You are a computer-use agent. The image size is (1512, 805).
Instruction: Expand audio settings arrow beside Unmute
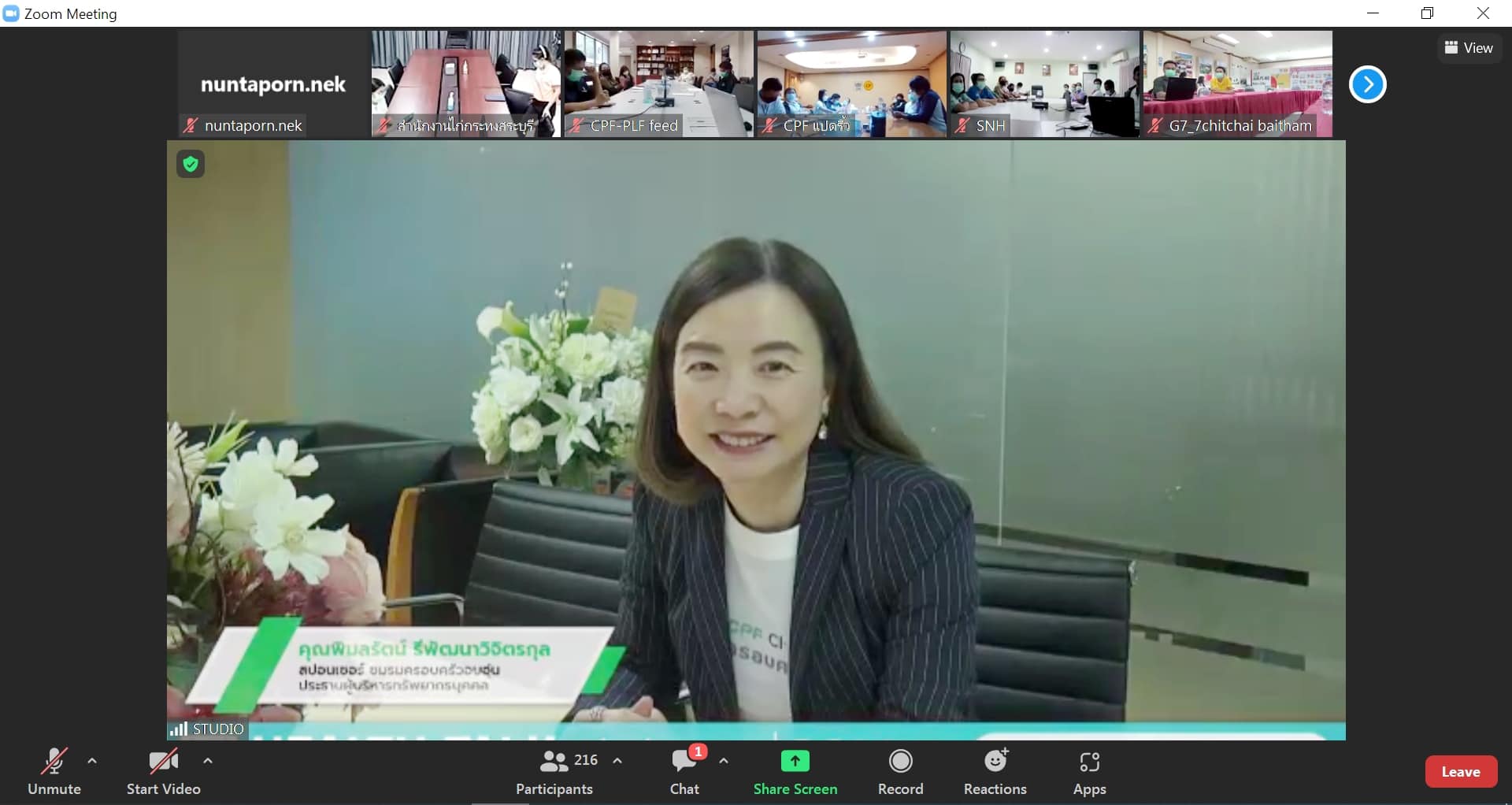[x=92, y=761]
